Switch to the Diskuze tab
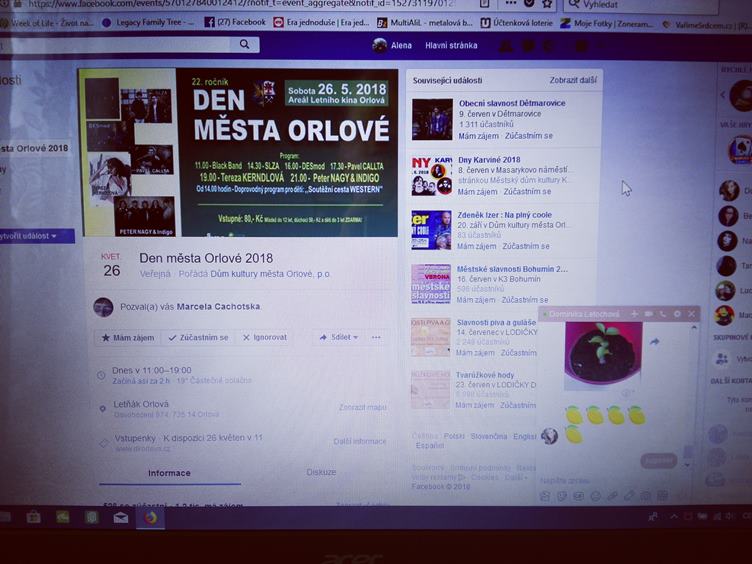The image size is (752, 564). tap(321, 472)
